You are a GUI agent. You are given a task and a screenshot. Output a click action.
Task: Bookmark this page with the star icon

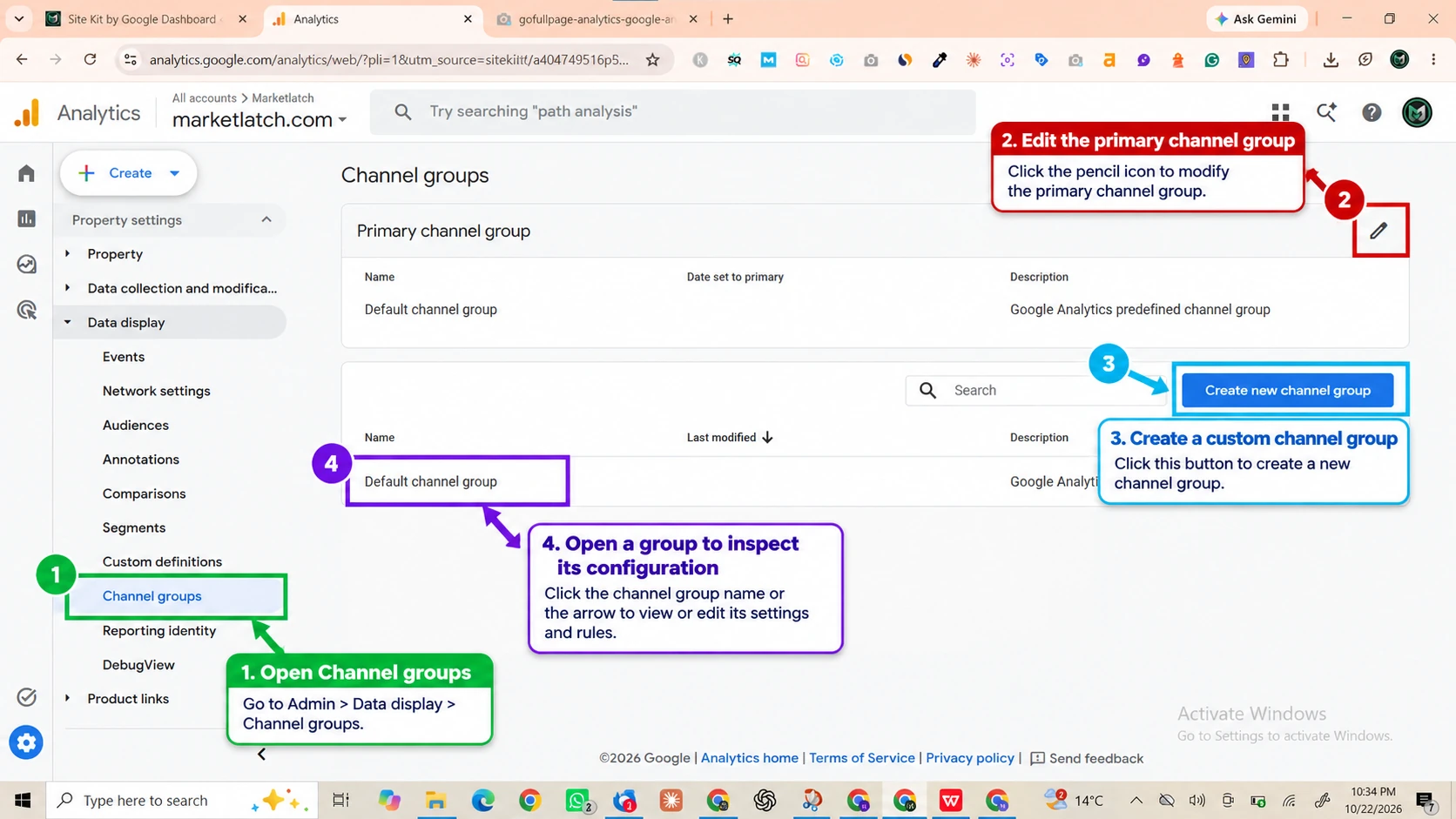click(x=652, y=59)
